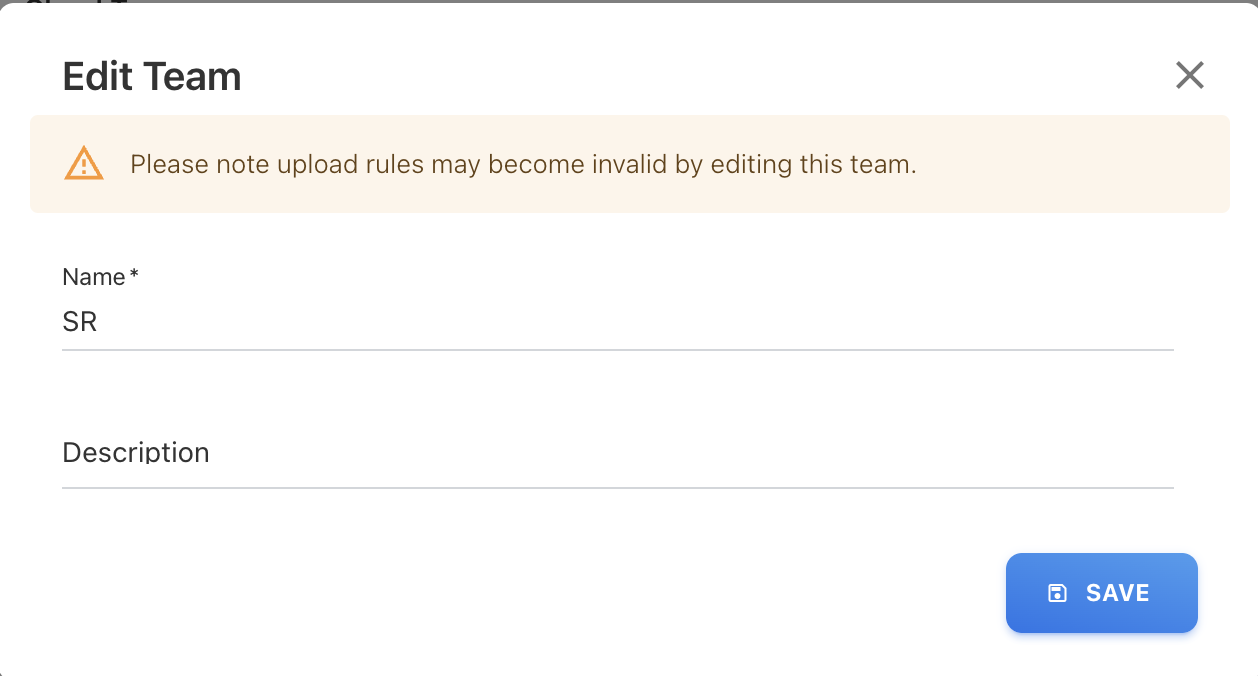Click the required asterisk next to Name
Image resolution: width=1258 pixels, height=676 pixels.
(134, 276)
